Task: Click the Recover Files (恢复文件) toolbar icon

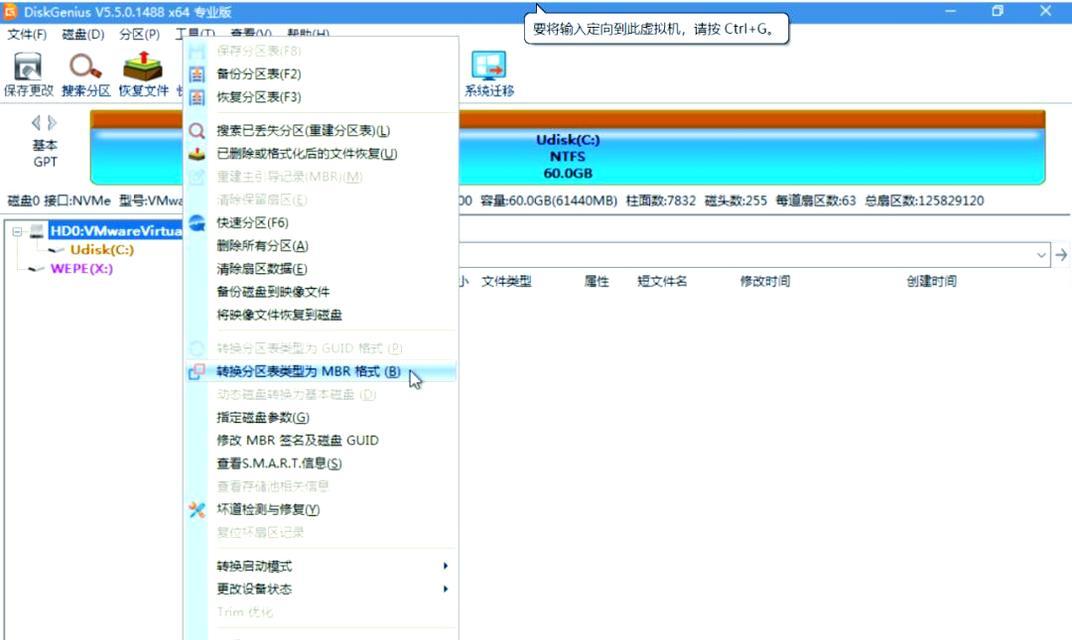Action: click(x=143, y=66)
